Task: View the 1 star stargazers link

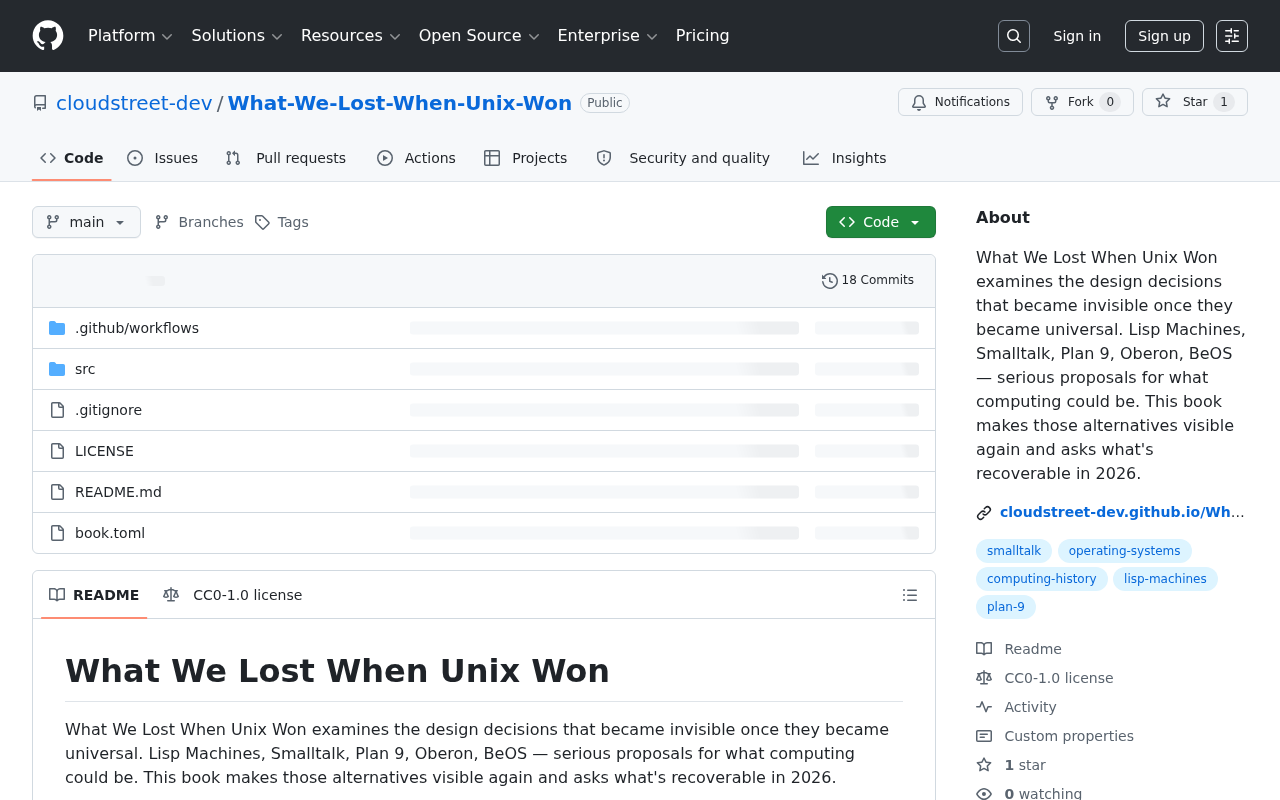Action: tap(1025, 765)
